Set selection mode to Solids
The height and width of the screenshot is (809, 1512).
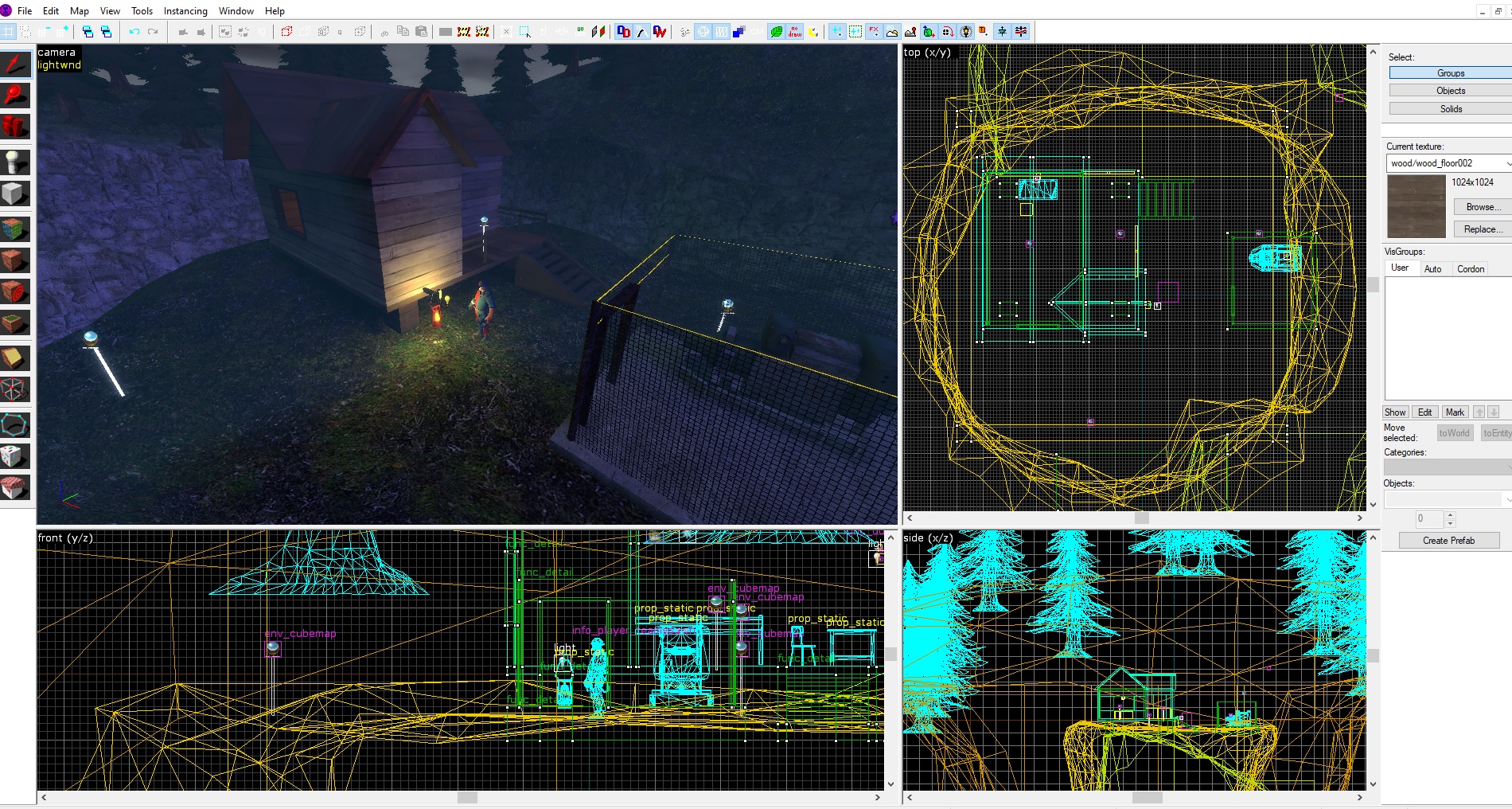click(x=1450, y=109)
